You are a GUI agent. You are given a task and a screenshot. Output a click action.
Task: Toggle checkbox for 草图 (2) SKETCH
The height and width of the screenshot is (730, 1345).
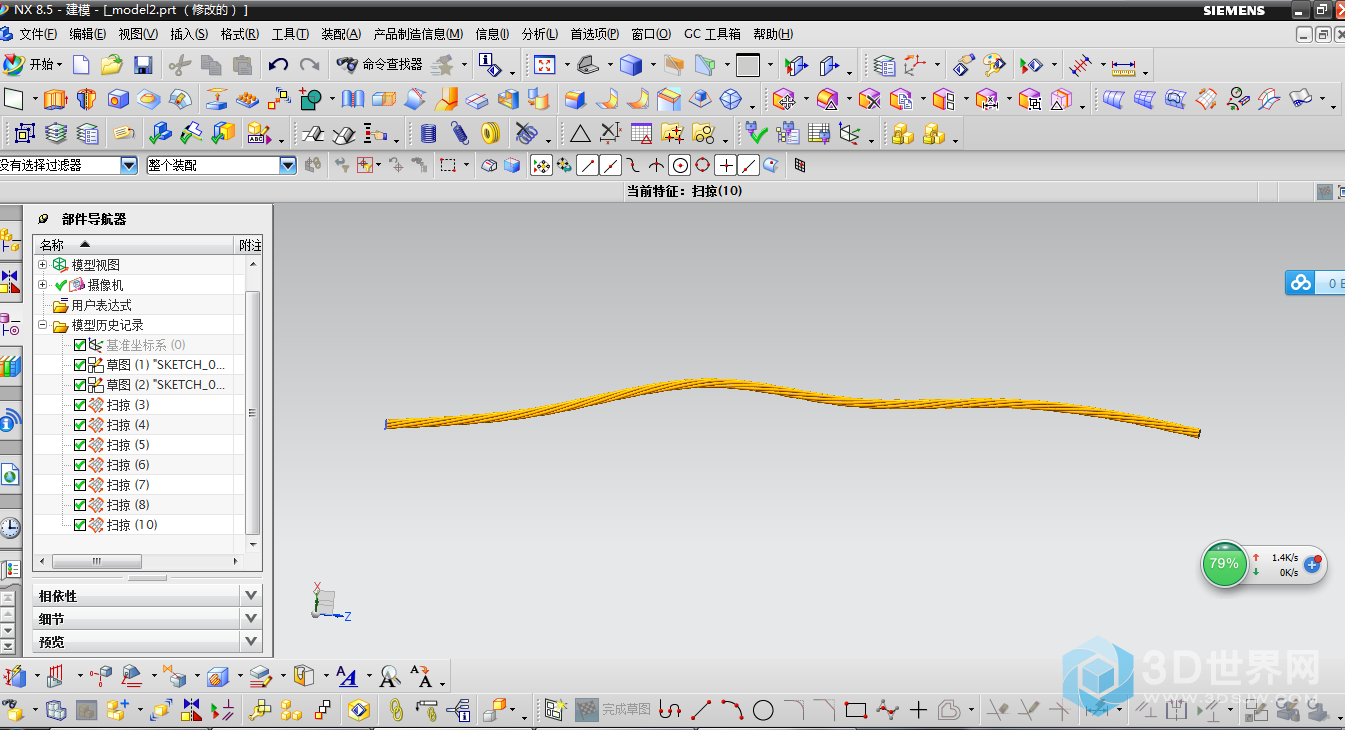tap(80, 385)
